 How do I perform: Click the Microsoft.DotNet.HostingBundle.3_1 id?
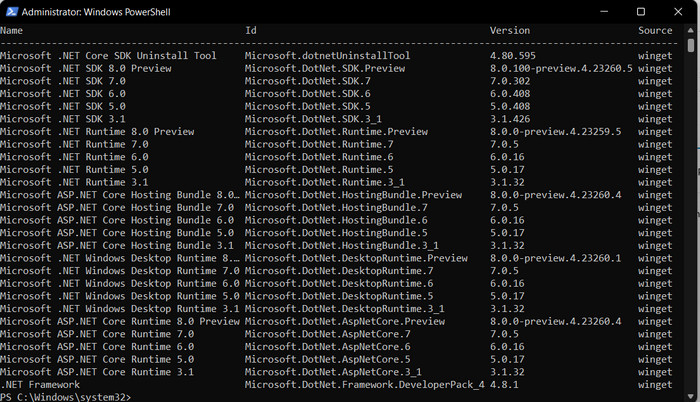coord(342,246)
